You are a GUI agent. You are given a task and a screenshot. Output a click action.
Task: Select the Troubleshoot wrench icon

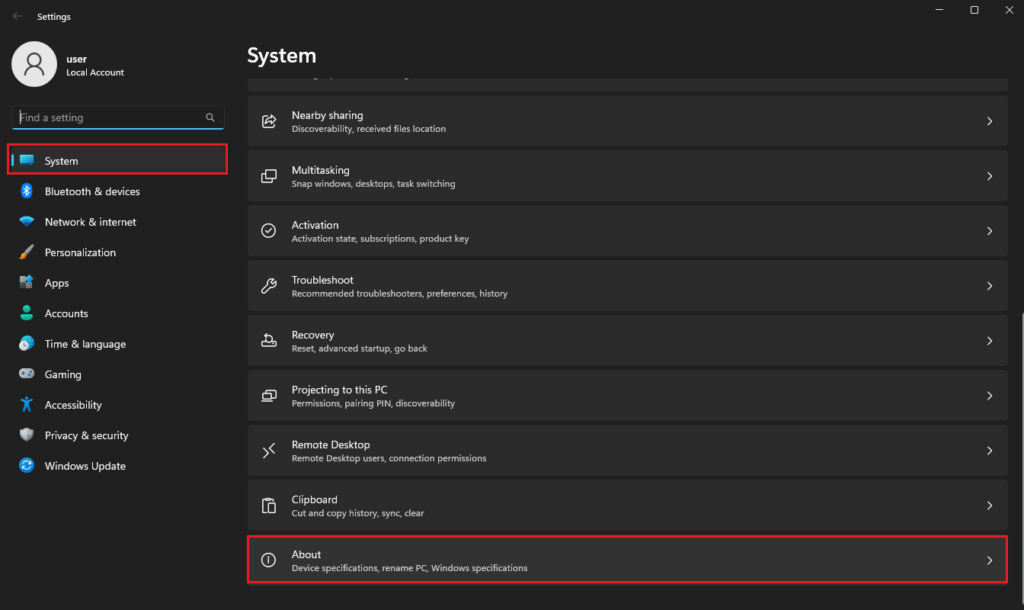pyautogui.click(x=268, y=285)
